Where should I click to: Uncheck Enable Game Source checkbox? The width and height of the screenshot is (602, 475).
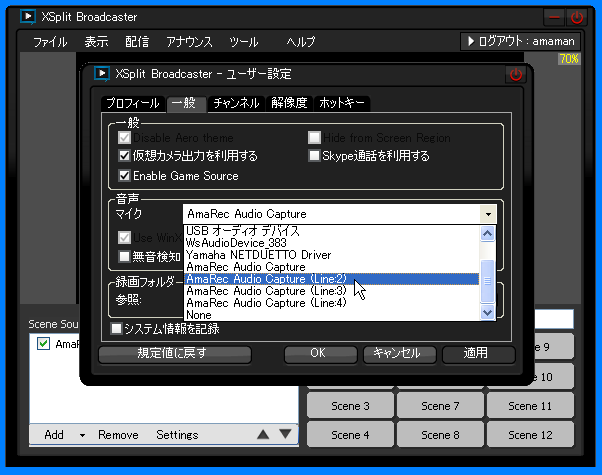(x=124, y=175)
